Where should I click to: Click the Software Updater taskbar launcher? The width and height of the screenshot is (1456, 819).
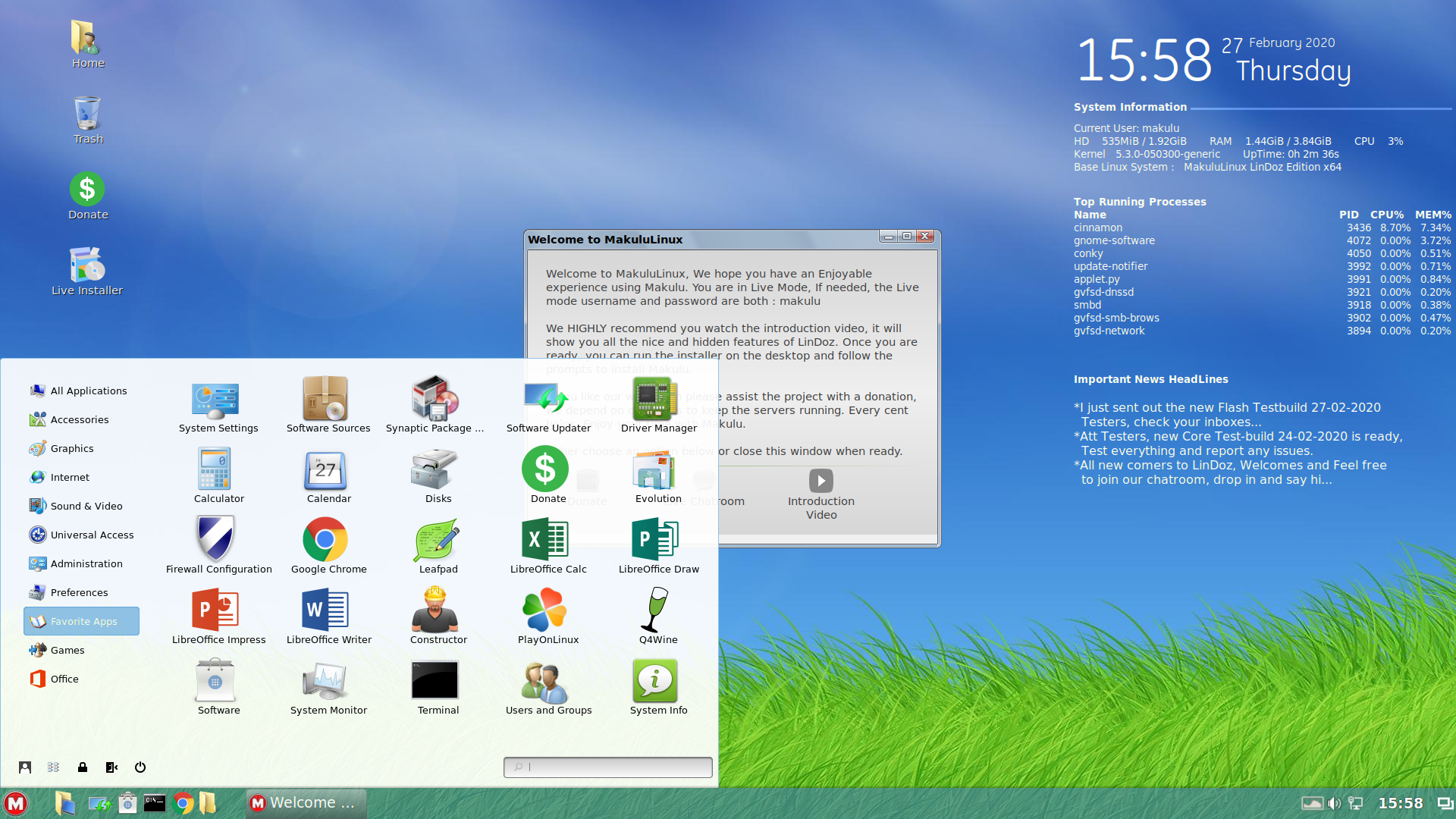[x=99, y=803]
